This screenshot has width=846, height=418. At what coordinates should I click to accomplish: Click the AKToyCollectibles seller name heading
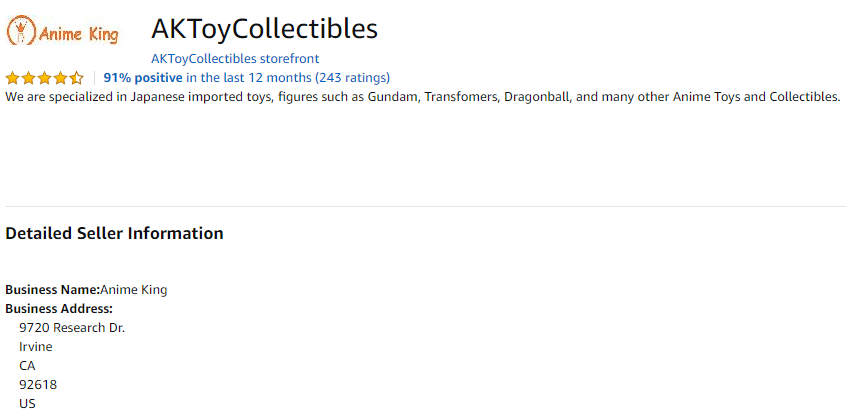coord(264,29)
